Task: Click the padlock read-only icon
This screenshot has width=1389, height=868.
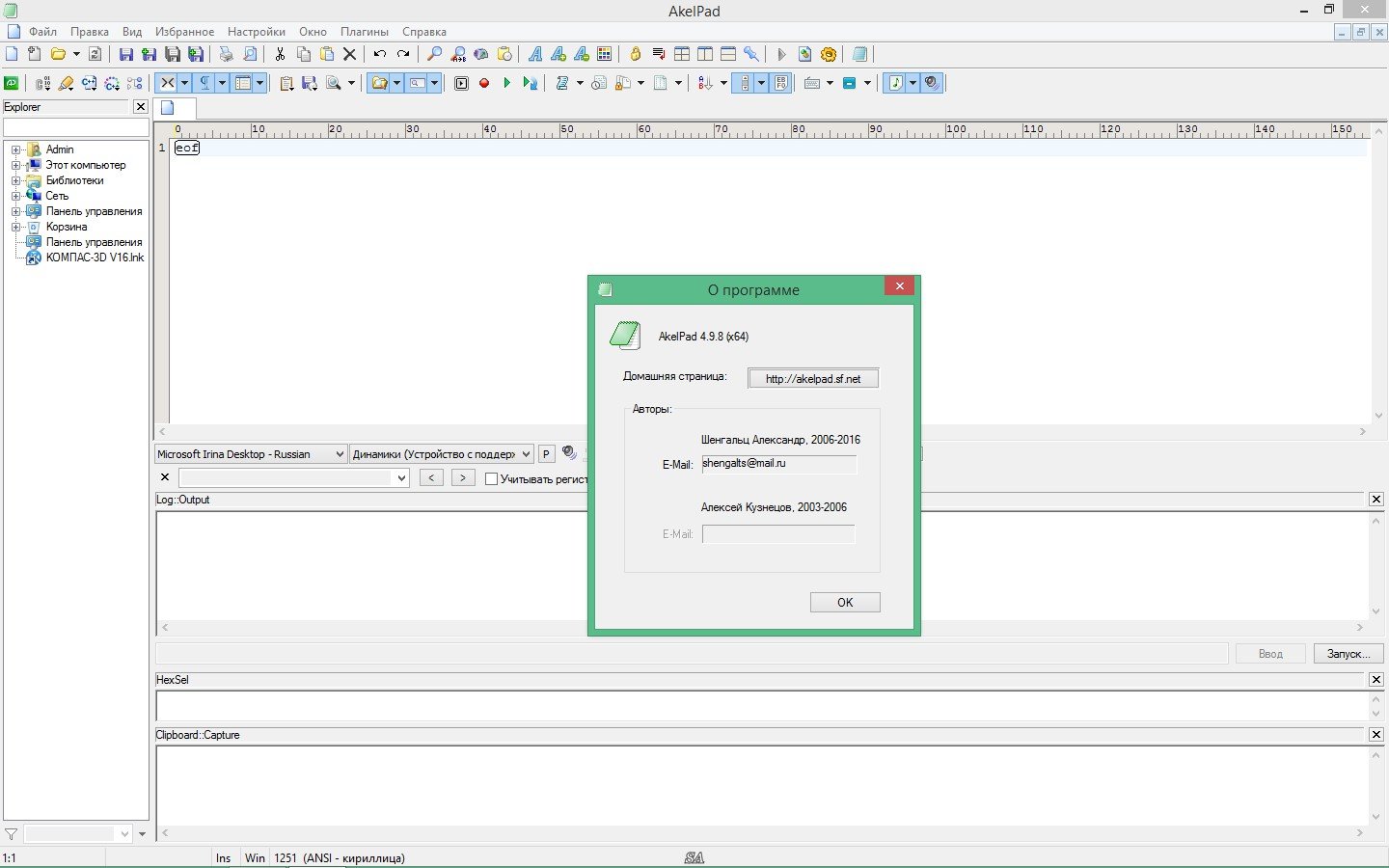Action: pos(635,55)
